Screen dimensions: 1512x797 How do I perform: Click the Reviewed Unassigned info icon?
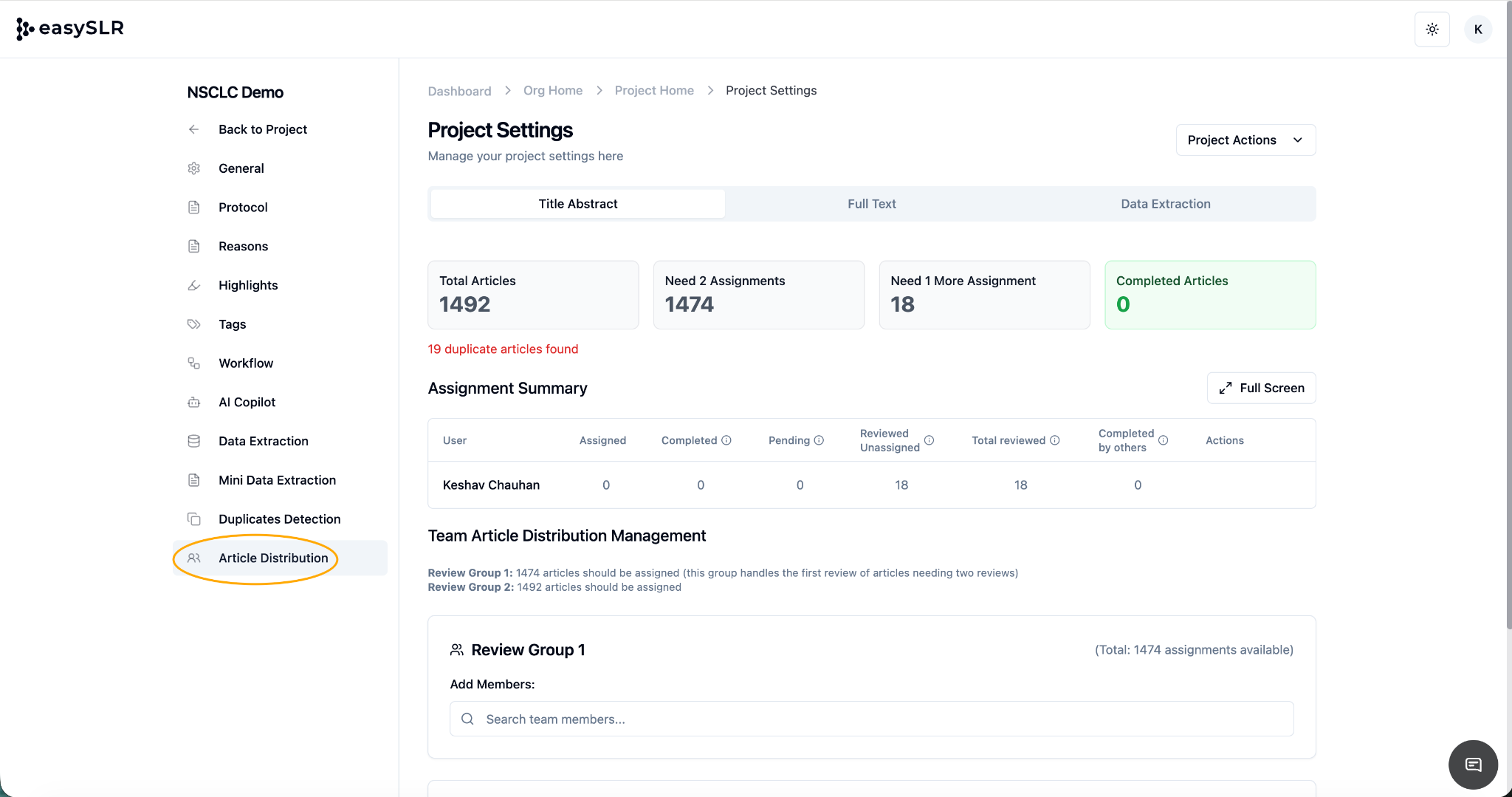pos(929,440)
